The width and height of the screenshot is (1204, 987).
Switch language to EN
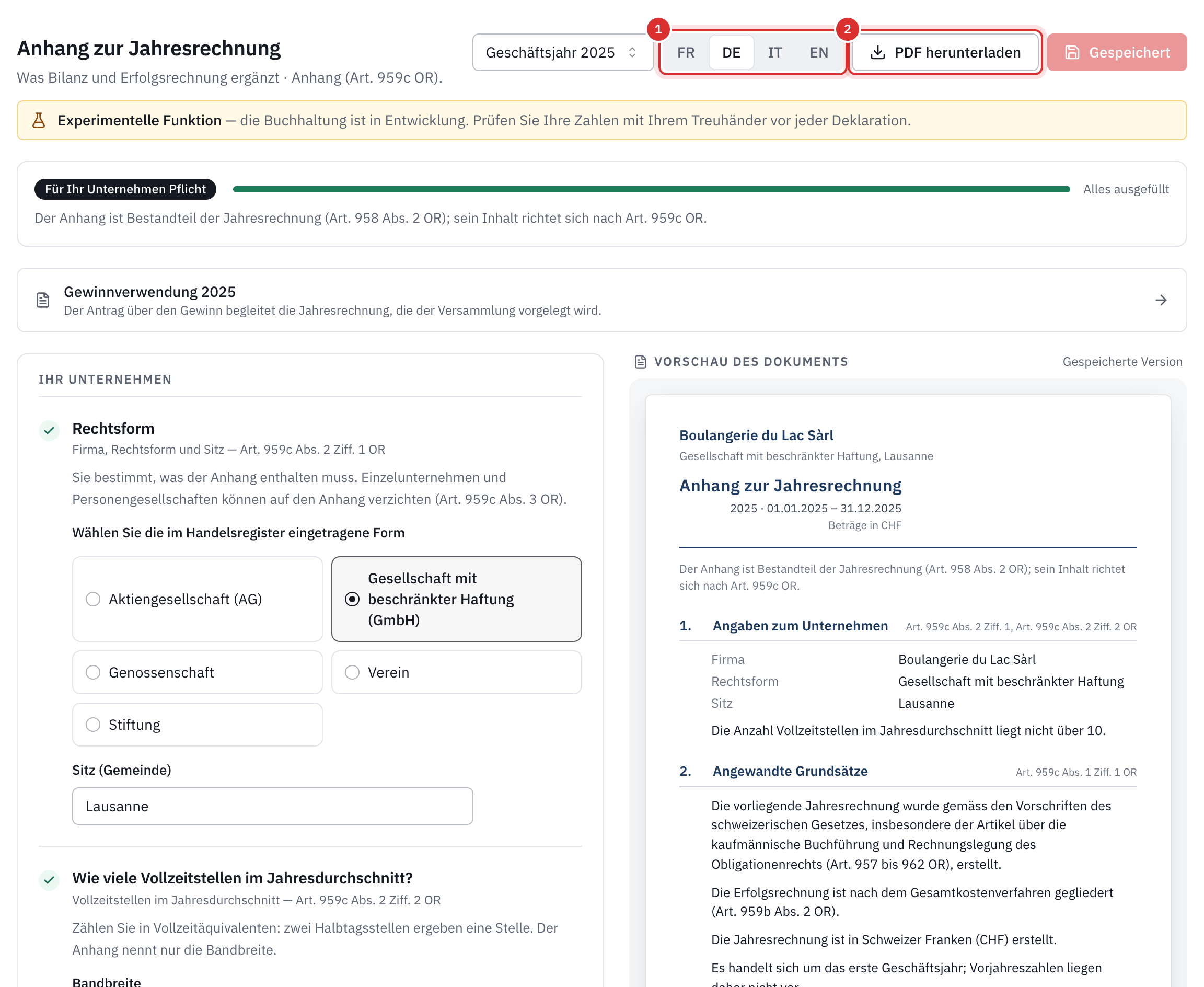pos(818,52)
